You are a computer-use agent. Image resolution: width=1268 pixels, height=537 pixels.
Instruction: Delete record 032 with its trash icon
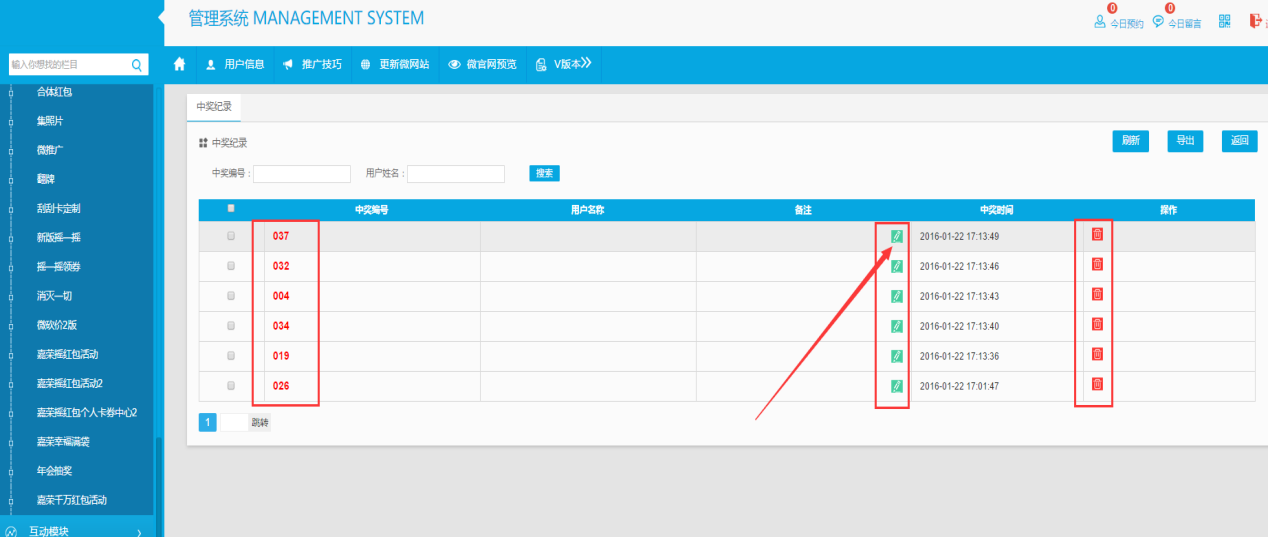tap(1097, 264)
